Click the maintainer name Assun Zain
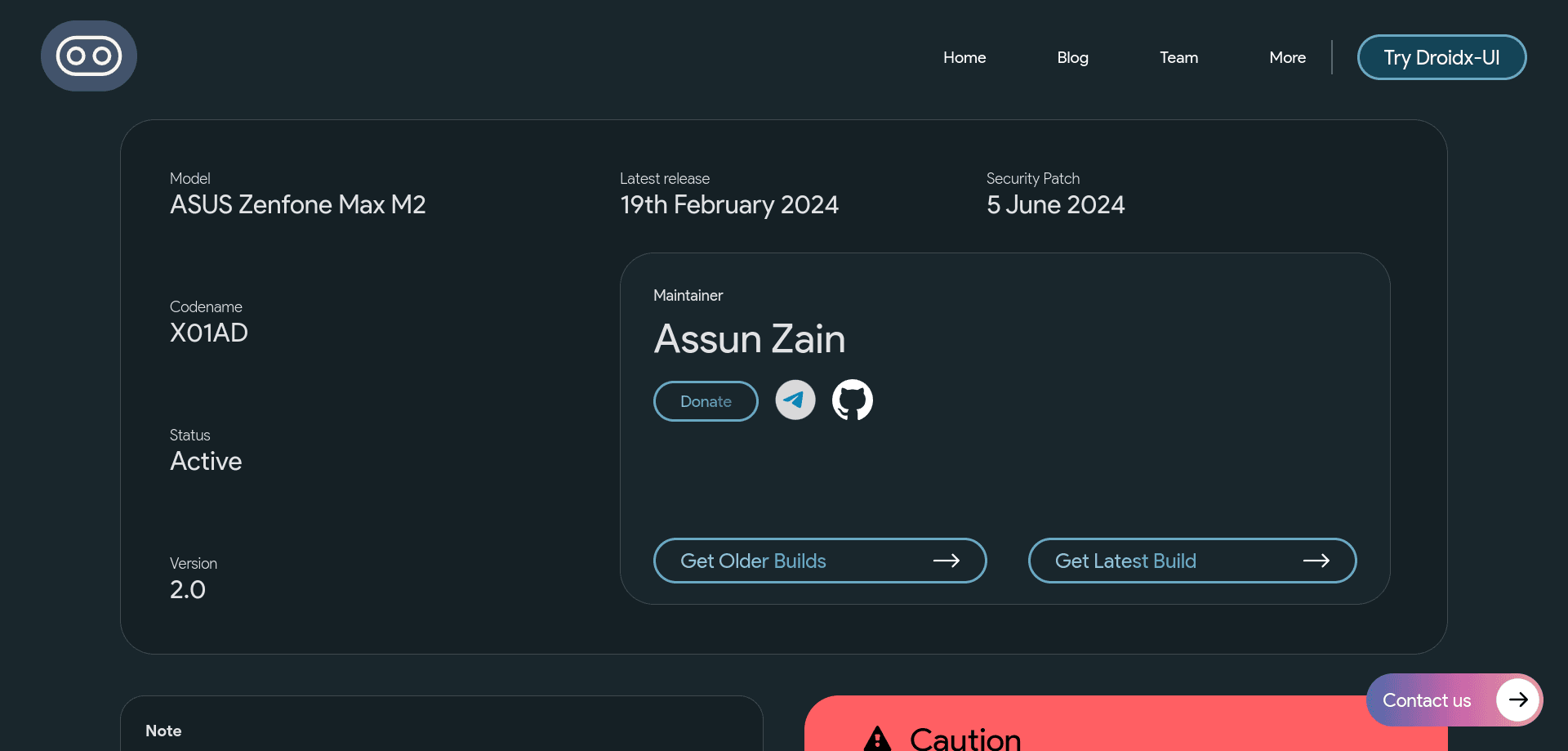Image resolution: width=1568 pixels, height=751 pixels. (x=750, y=339)
